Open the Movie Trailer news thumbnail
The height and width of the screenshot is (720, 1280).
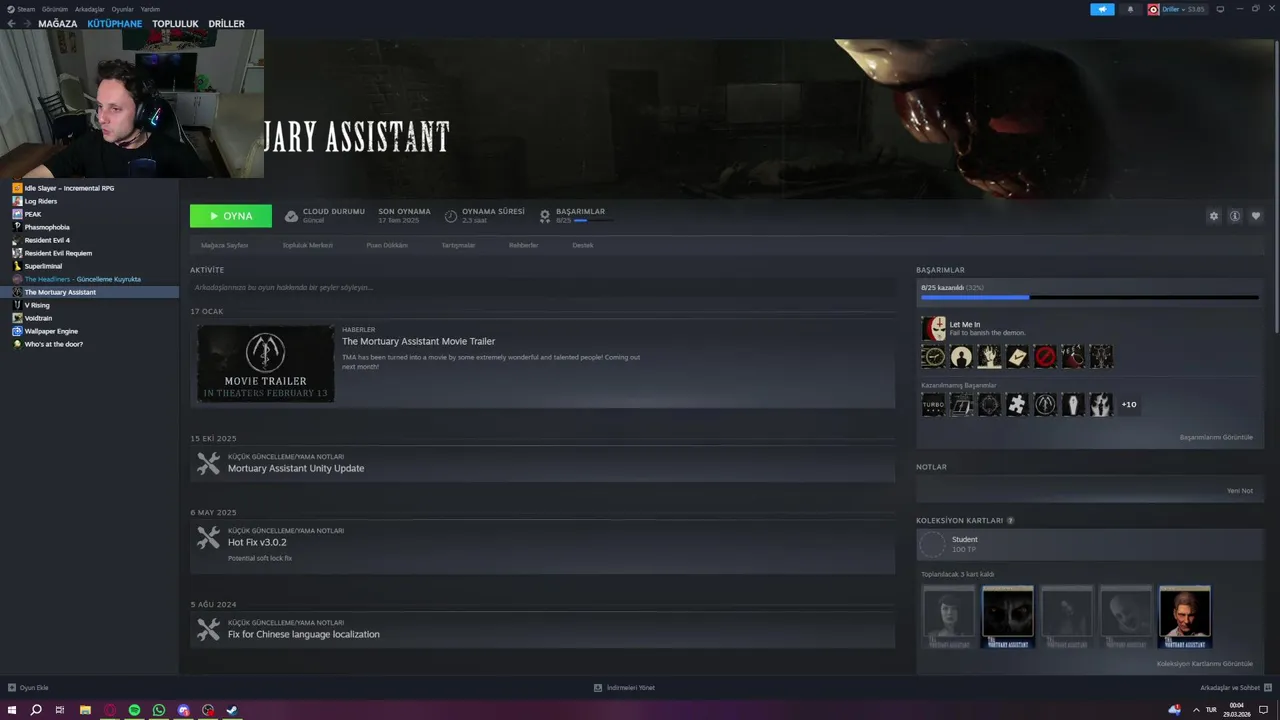pos(265,363)
